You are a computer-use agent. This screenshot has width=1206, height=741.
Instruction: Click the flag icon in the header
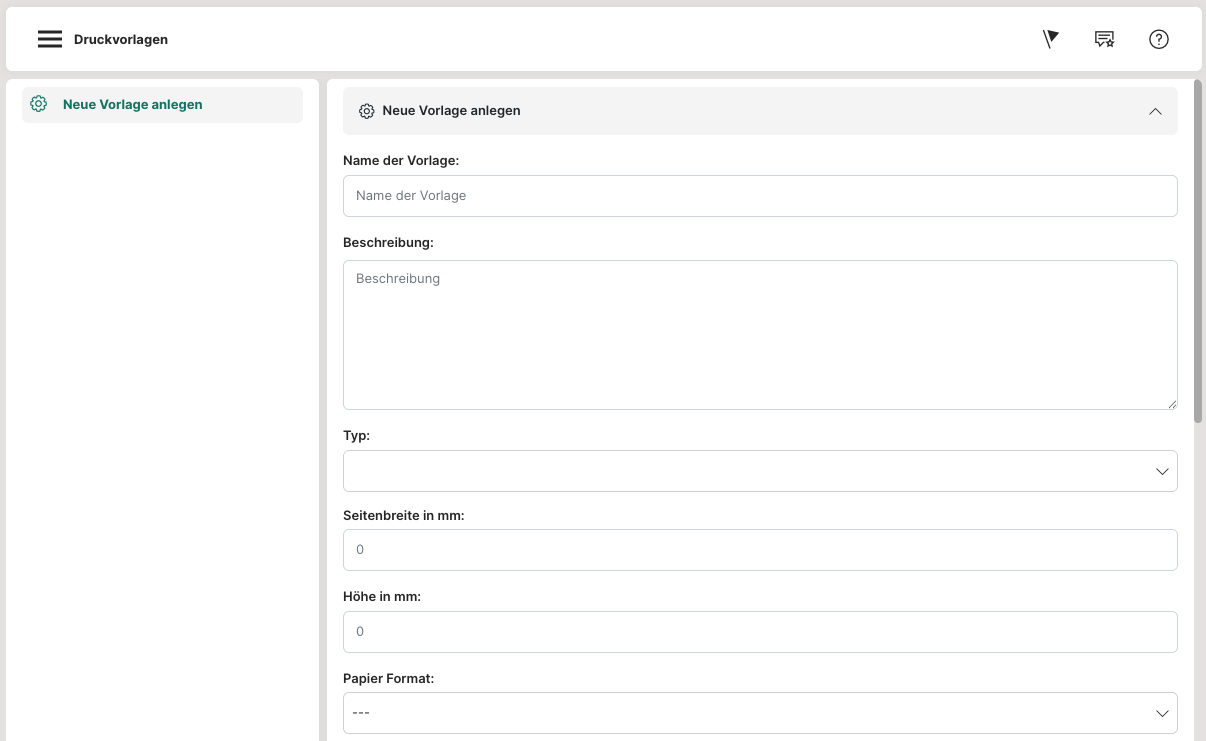coord(1050,39)
